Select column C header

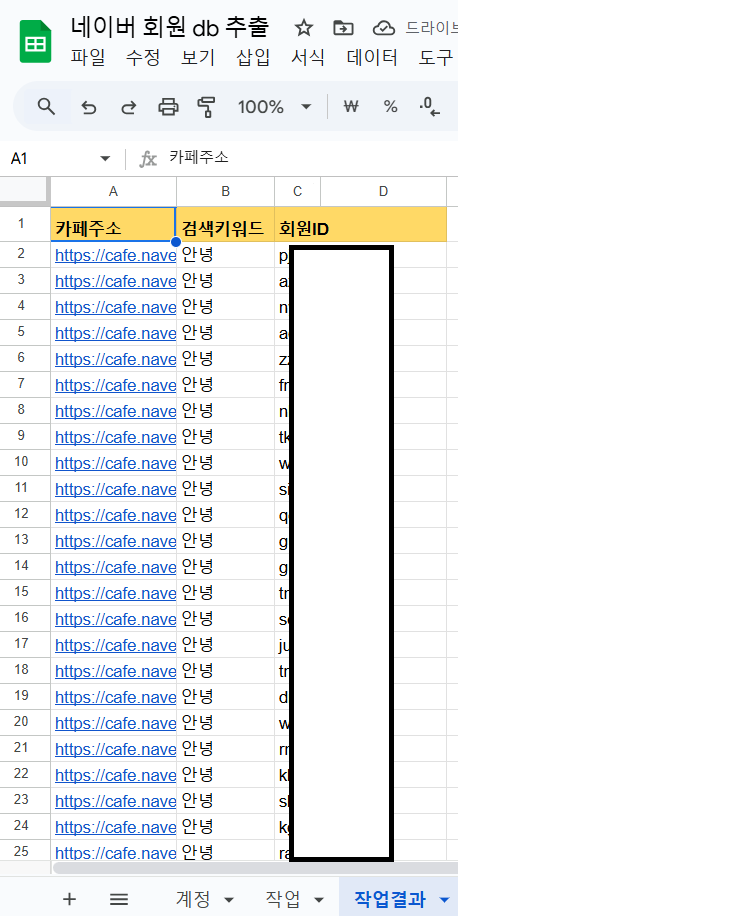297,192
